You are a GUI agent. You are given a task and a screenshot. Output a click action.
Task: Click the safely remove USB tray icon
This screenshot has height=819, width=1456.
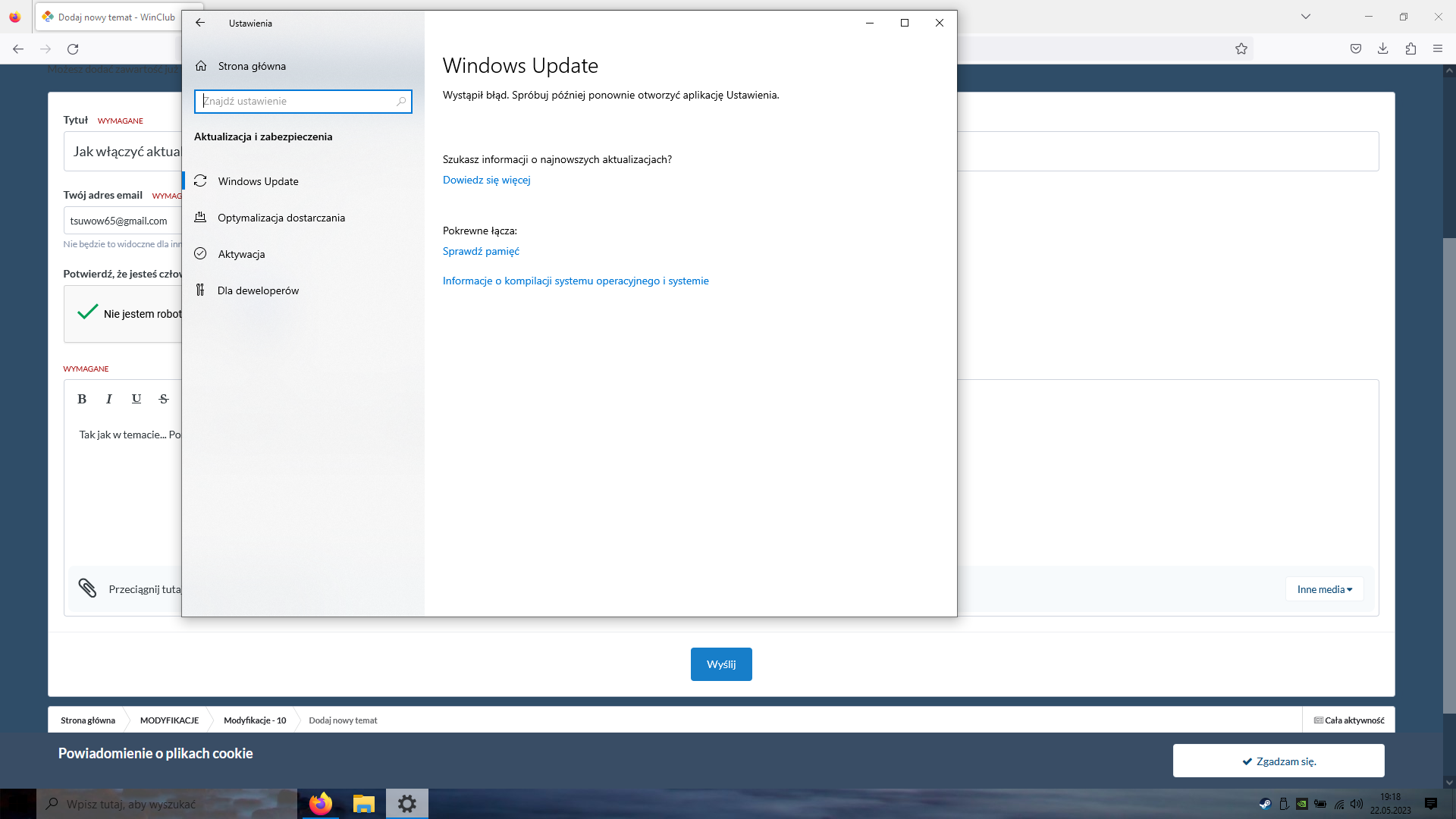pyautogui.click(x=1284, y=805)
